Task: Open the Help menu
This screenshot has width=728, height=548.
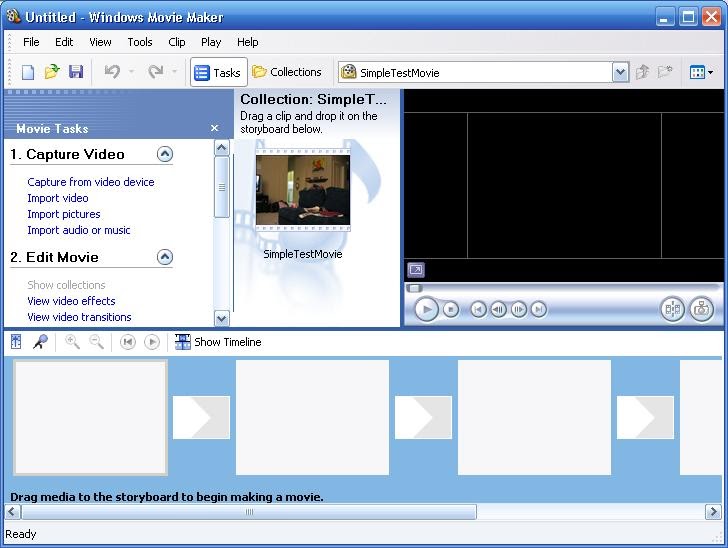Action: pyautogui.click(x=247, y=42)
